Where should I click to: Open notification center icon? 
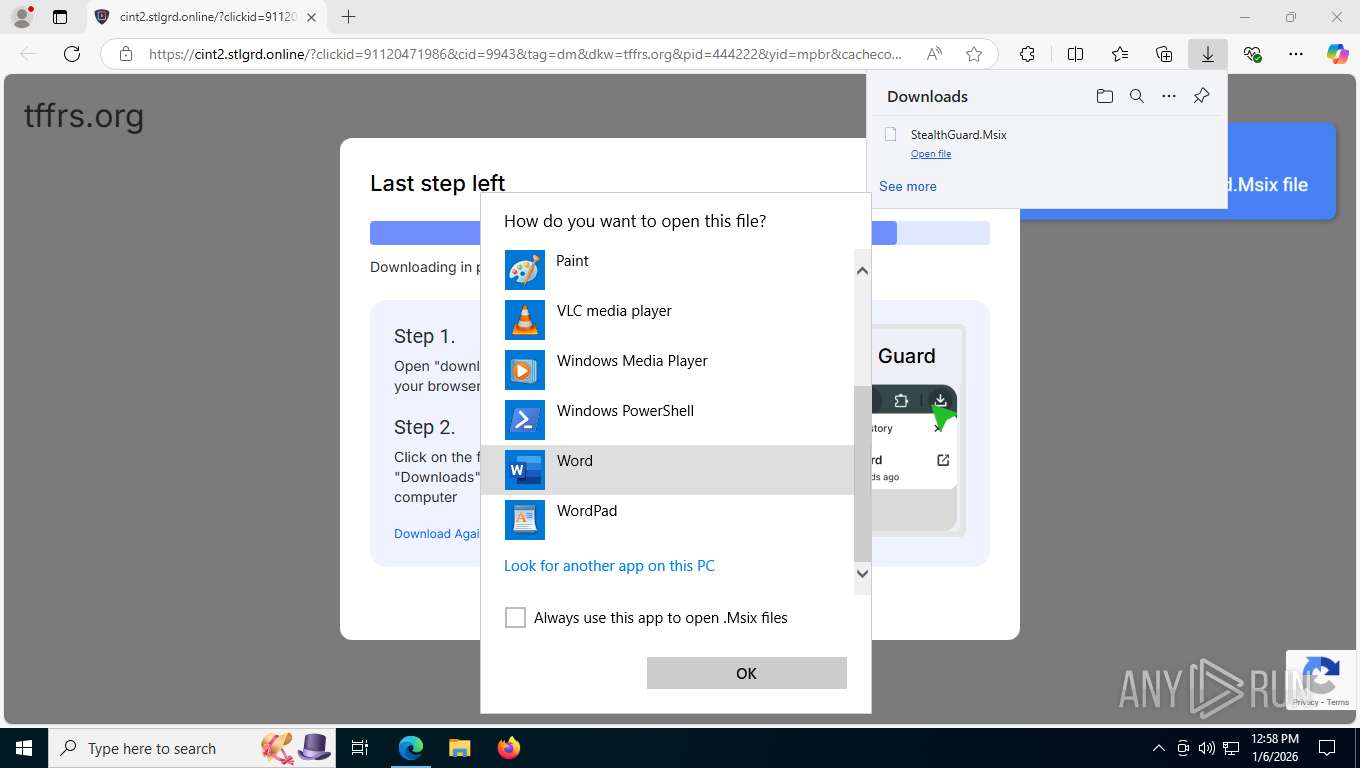click(1327, 748)
